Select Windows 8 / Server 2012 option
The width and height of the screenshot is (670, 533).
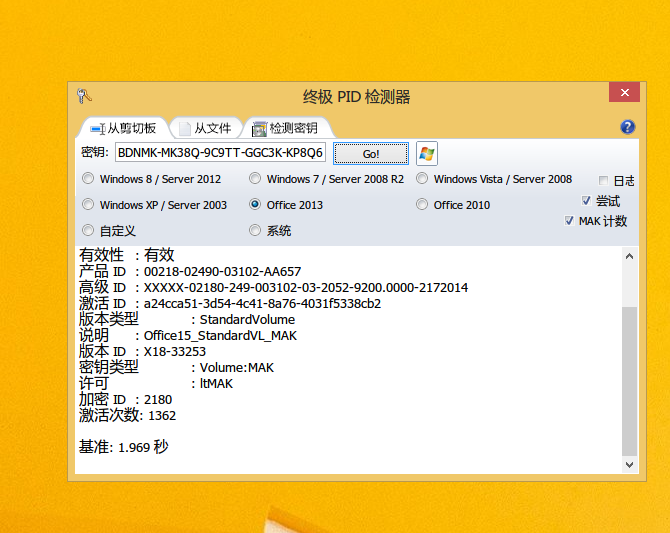(x=152, y=179)
